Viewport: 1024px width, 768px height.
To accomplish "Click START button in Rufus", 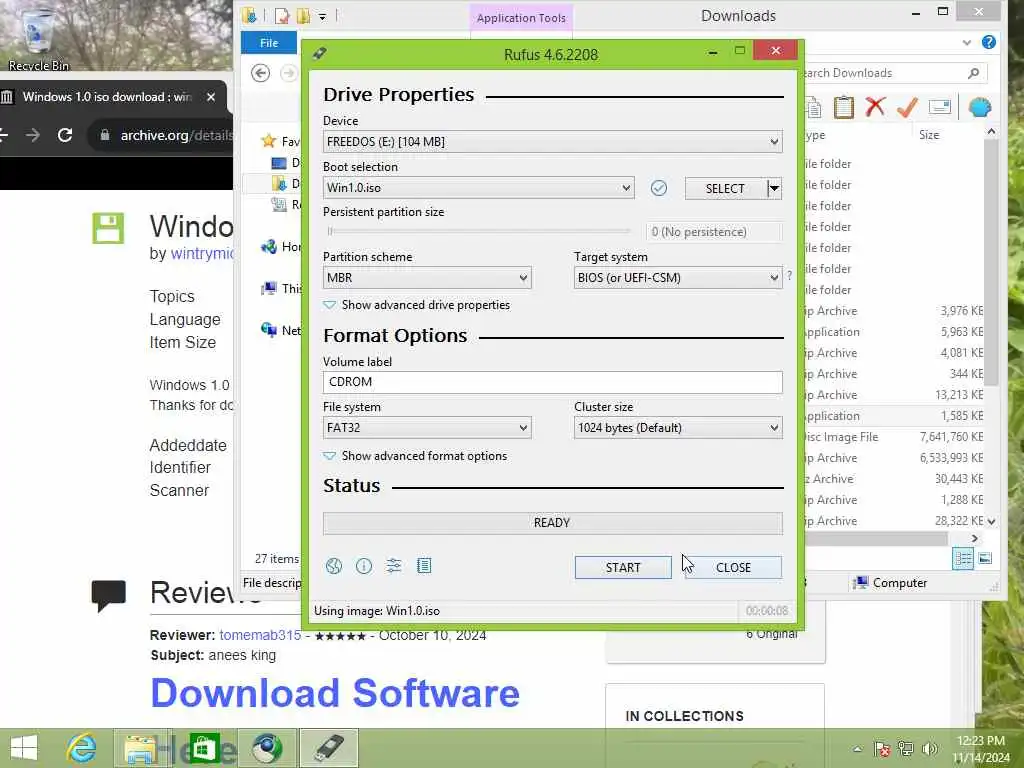I will [623, 568].
